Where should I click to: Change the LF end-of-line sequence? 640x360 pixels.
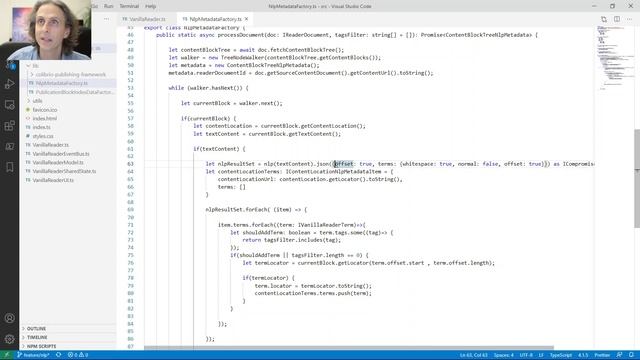point(541,355)
